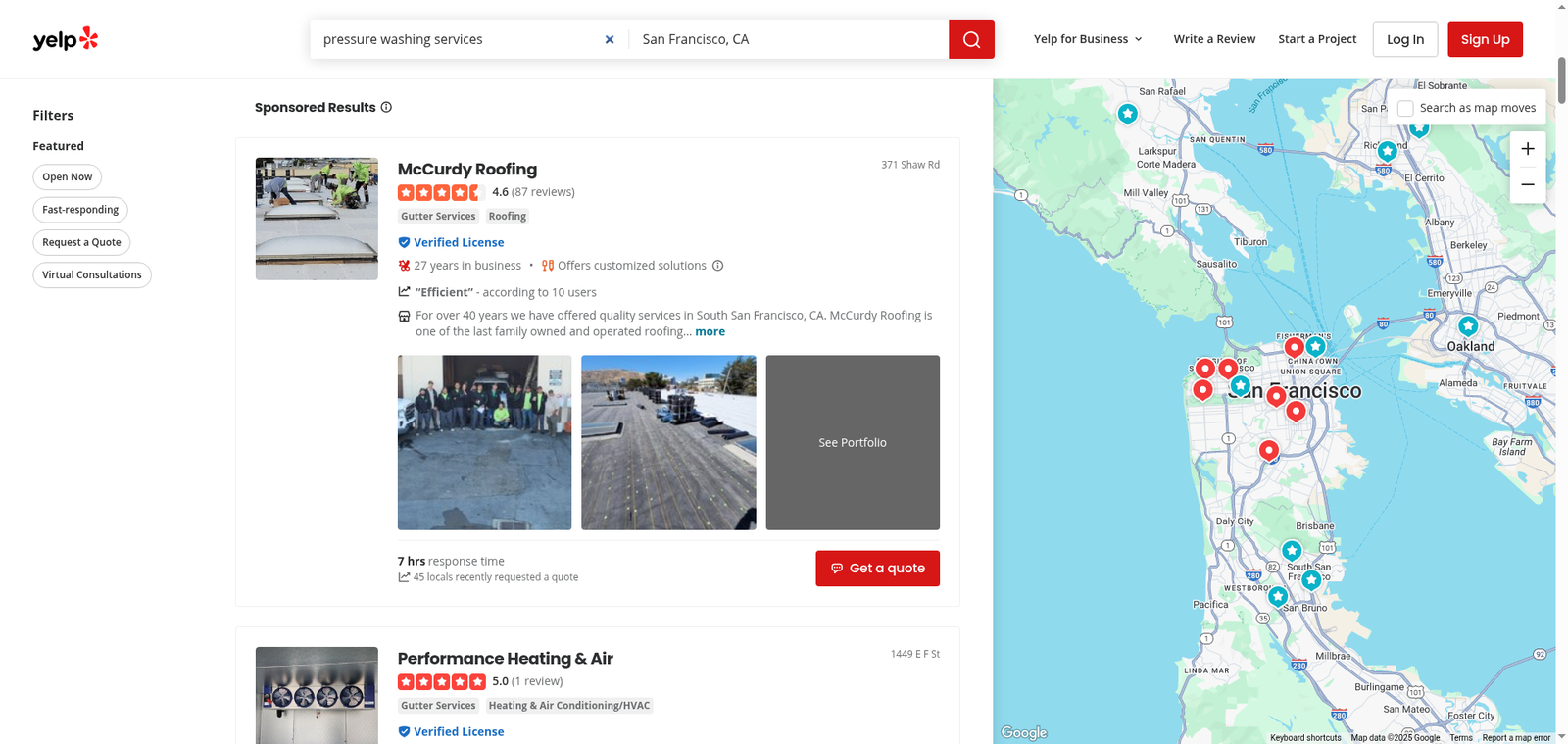Click the McCurdy Roofing Verified License badge
This screenshot has height=744, width=1568.
(451, 242)
